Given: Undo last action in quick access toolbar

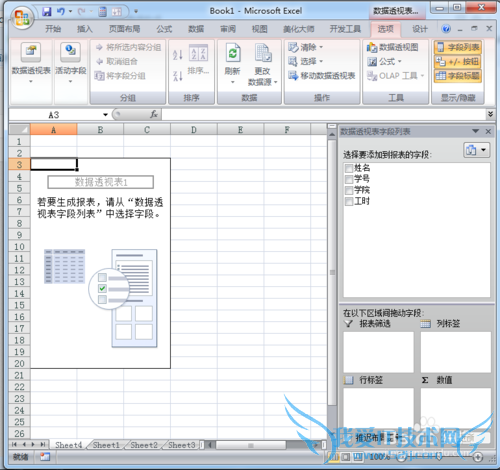Looking at the screenshot, I should coord(60,12).
